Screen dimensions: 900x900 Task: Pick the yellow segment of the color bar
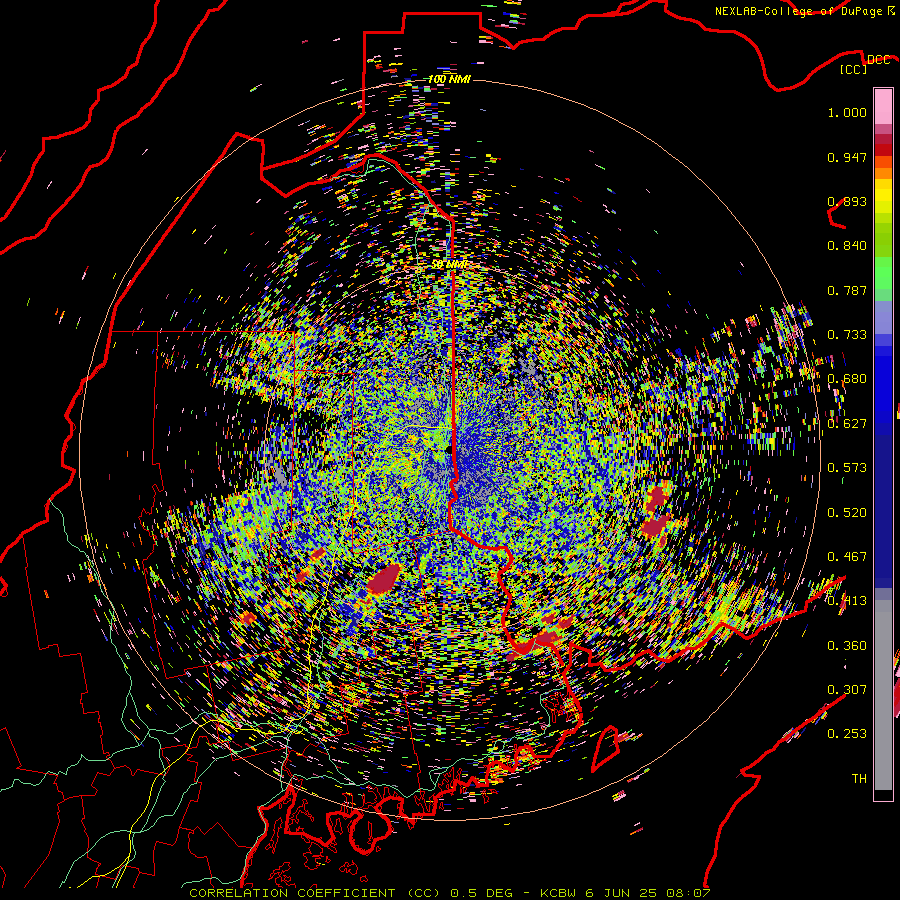coord(883,196)
